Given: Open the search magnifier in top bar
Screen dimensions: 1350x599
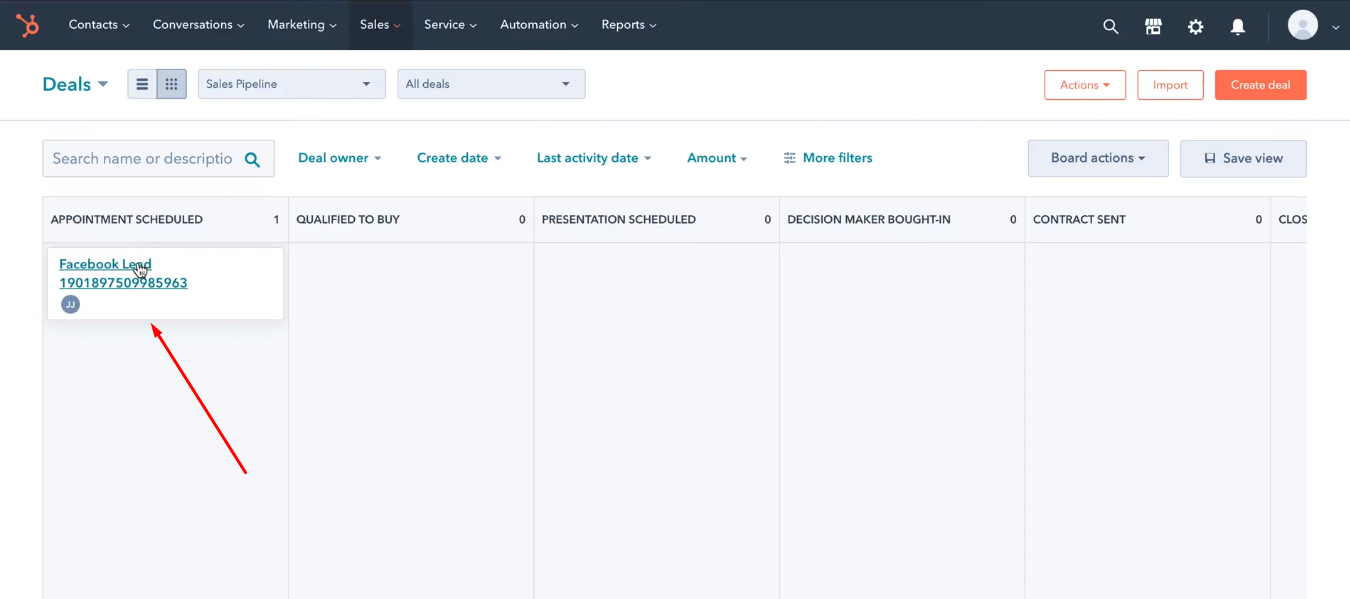Looking at the screenshot, I should tap(1110, 27).
